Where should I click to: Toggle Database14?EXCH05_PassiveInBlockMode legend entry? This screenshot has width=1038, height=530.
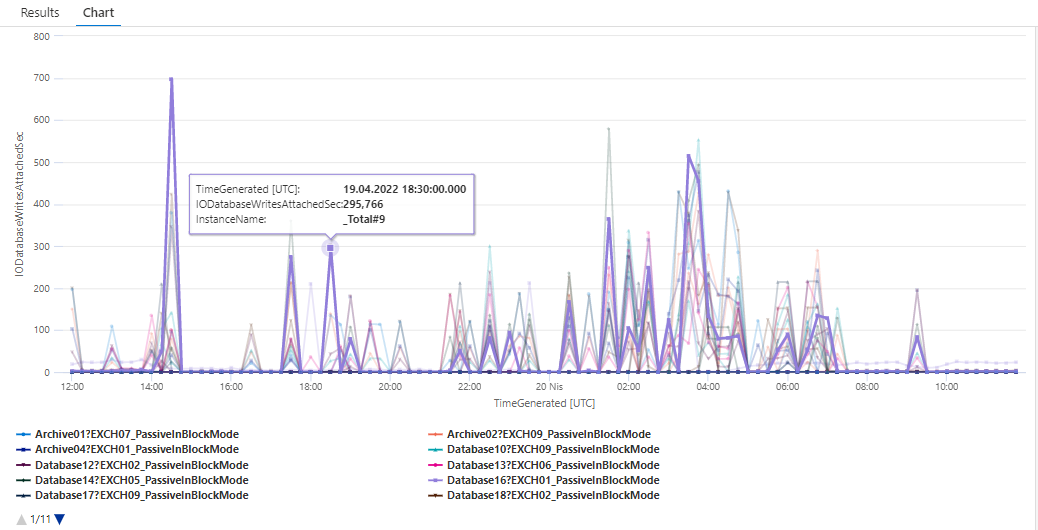[x=132, y=480]
